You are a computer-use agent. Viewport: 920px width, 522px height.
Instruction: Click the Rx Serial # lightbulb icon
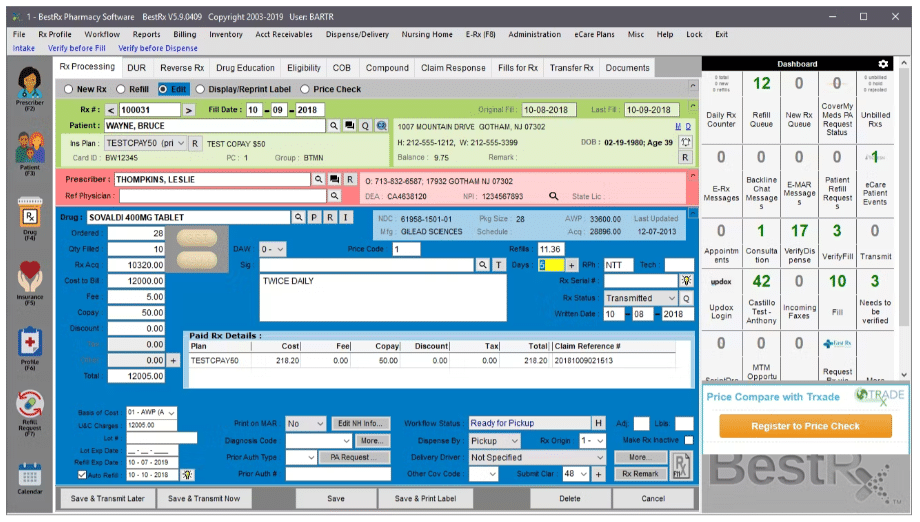pos(686,281)
